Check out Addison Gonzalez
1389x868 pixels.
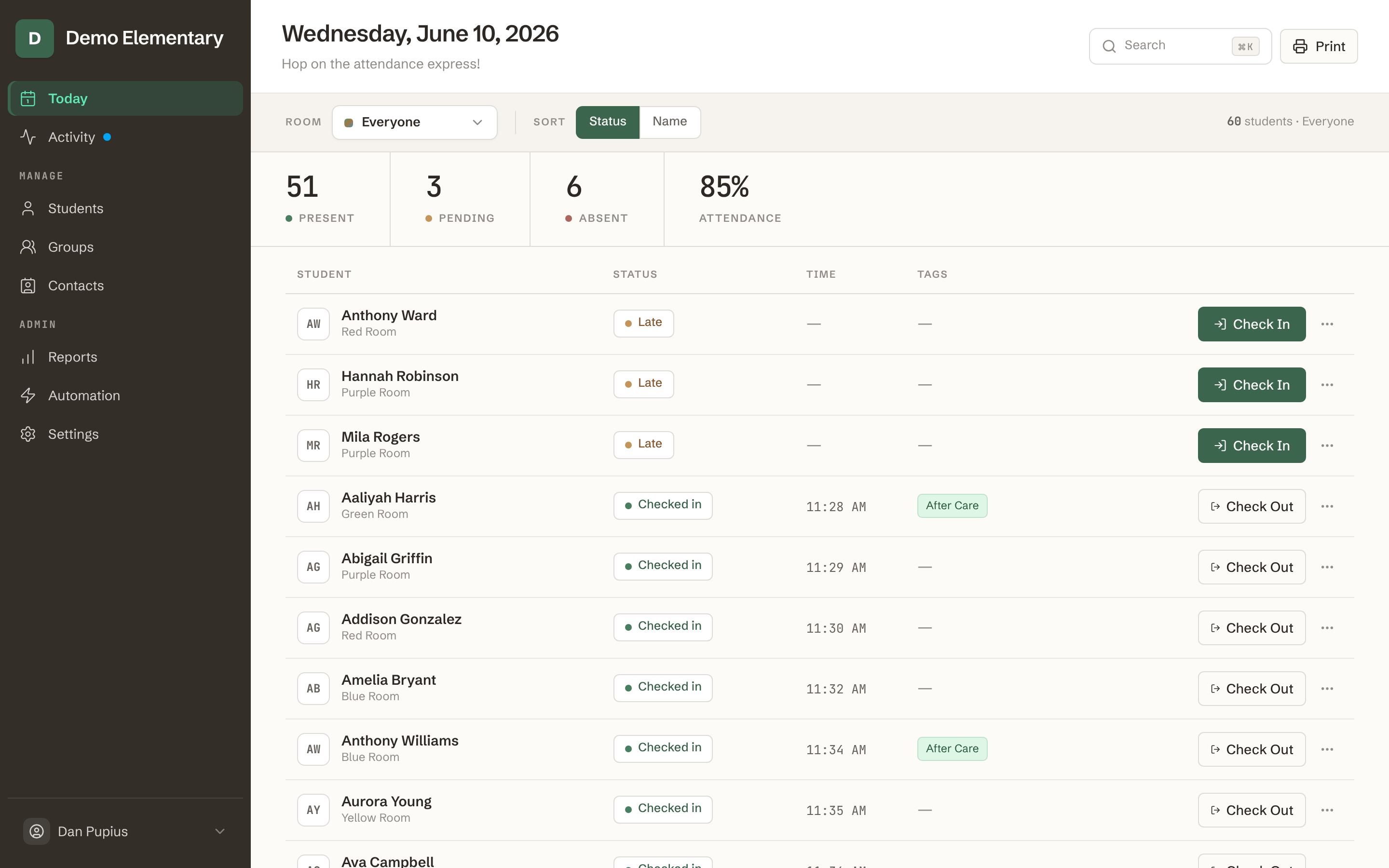tap(1251, 628)
